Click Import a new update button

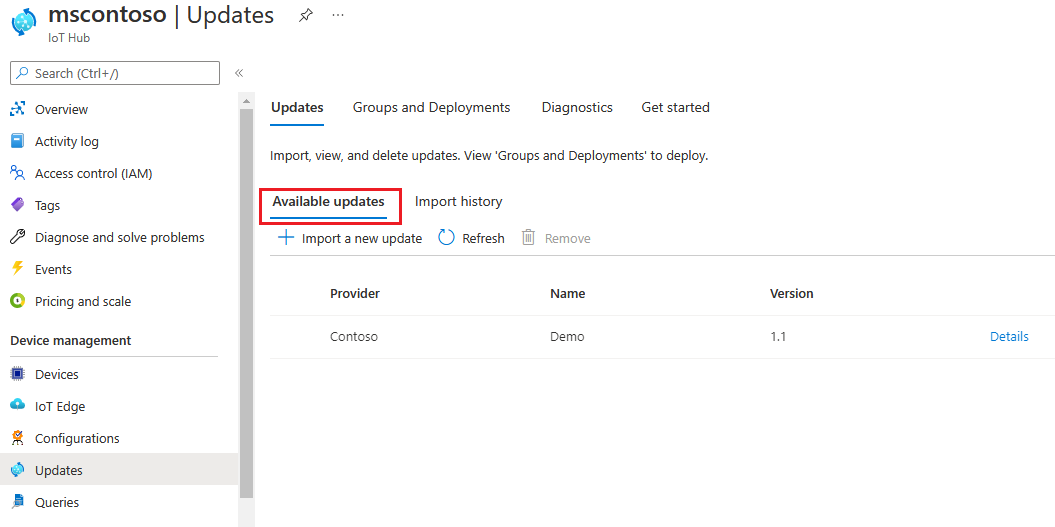pyautogui.click(x=350, y=238)
